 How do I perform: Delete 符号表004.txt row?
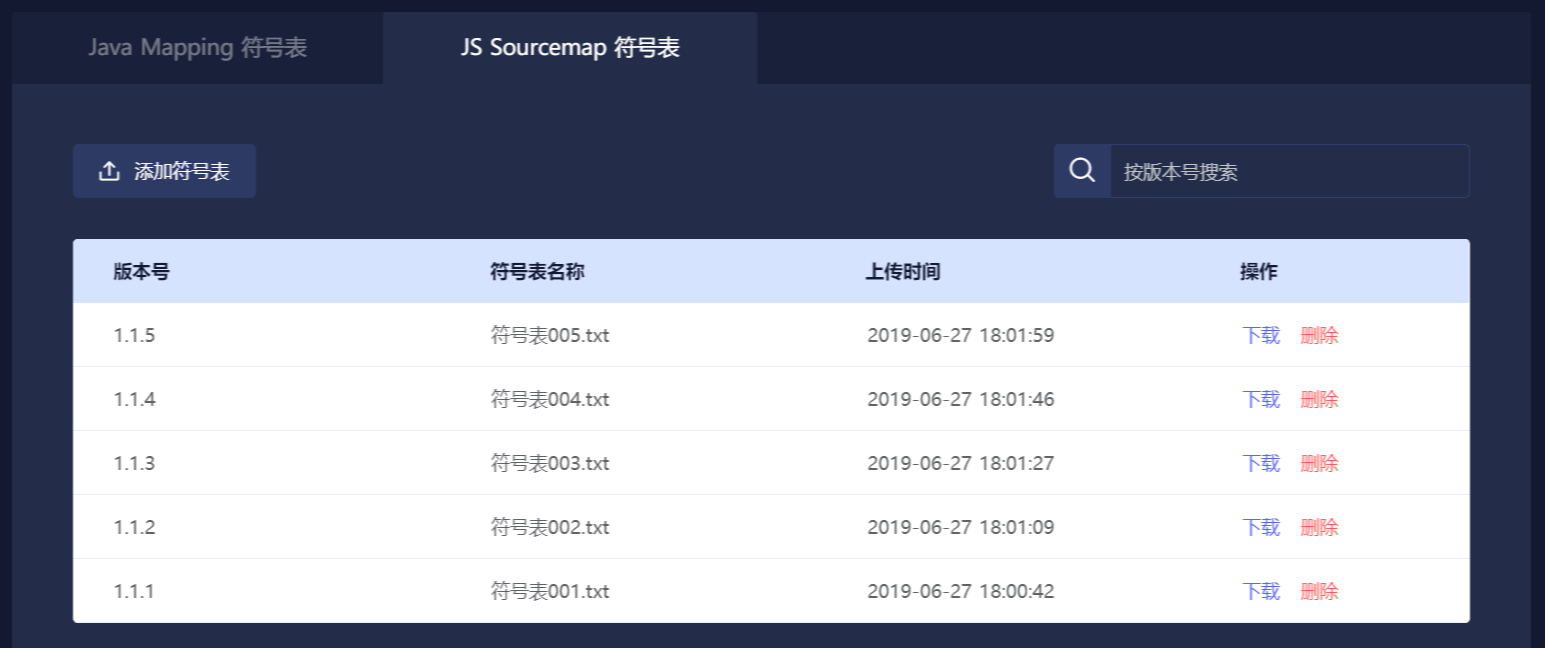(x=1319, y=399)
